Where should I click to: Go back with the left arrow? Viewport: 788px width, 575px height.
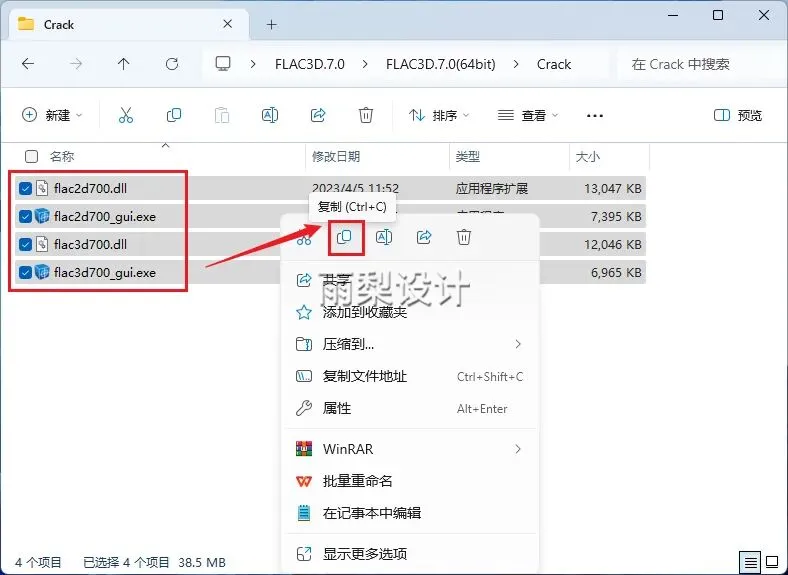click(x=28, y=64)
